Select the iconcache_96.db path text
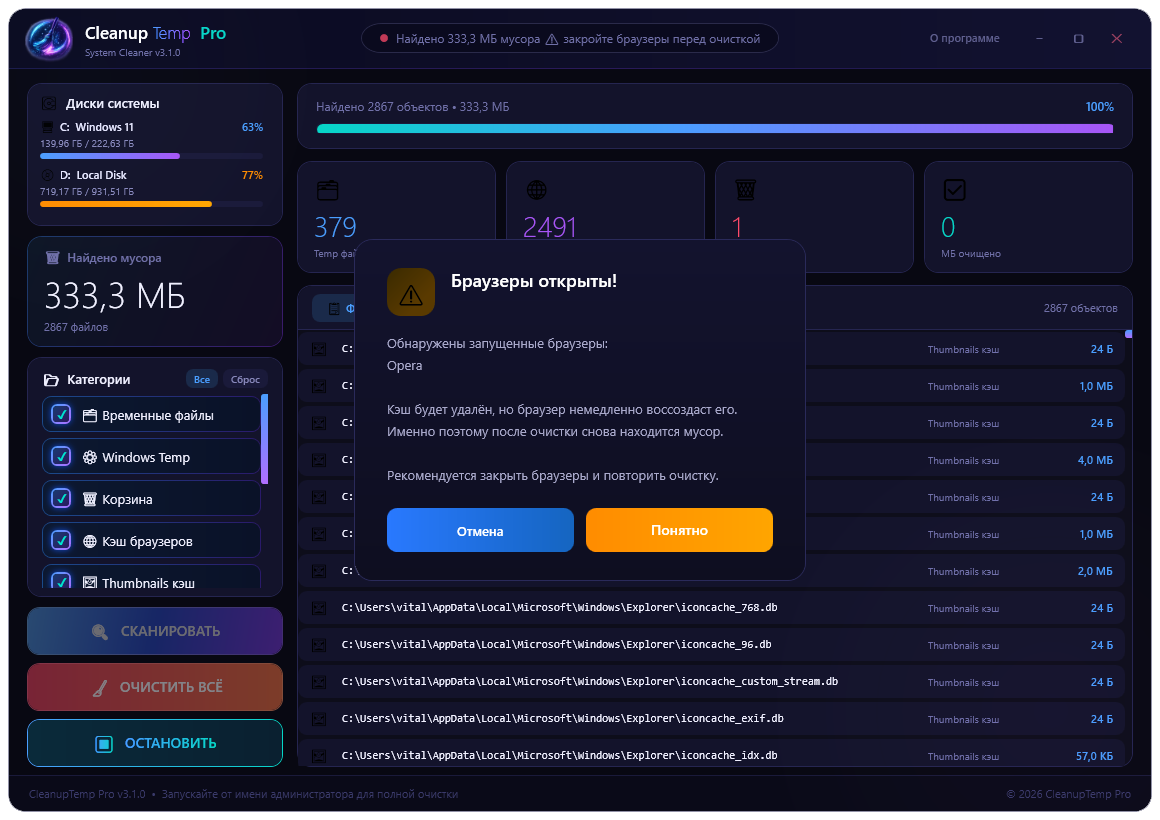1160x820 pixels. click(x=556, y=645)
